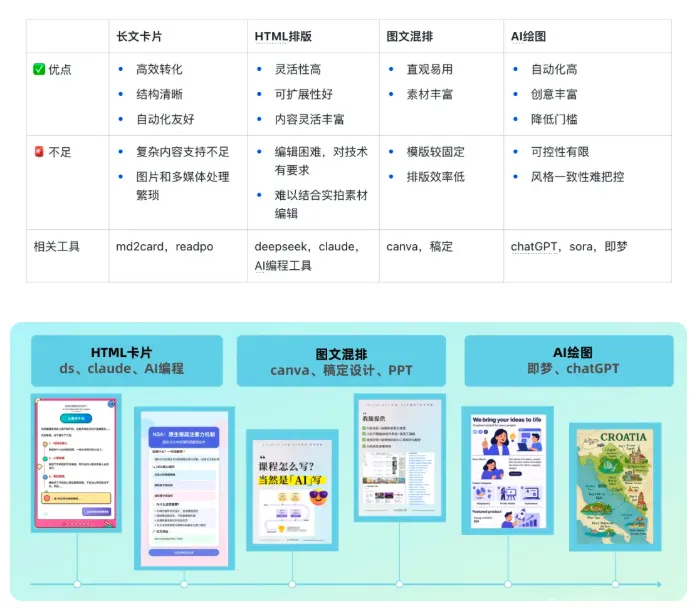The width and height of the screenshot is (692, 608).
Task: Click the timeline dot under the CROATIA map
Action: (x=615, y=584)
